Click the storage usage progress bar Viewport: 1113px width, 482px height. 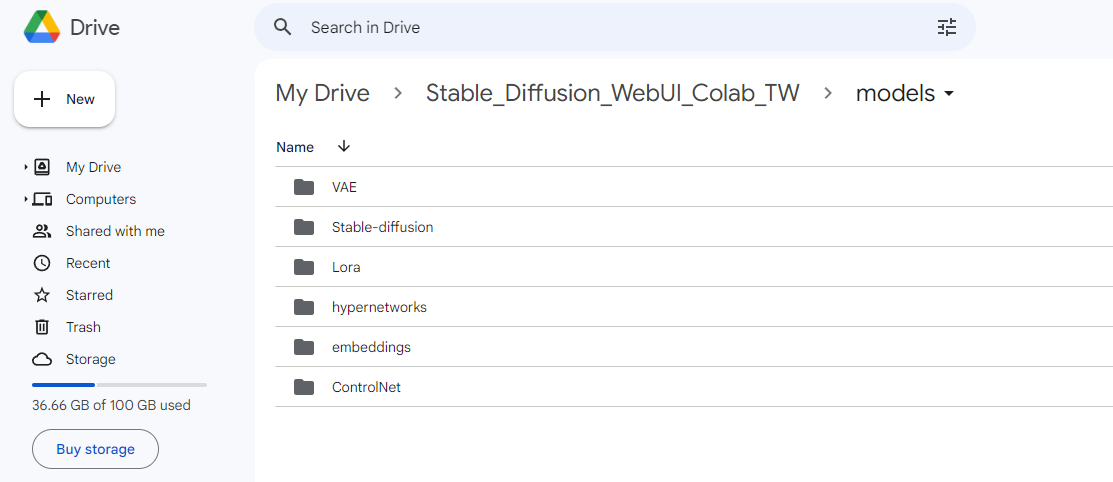click(x=119, y=385)
